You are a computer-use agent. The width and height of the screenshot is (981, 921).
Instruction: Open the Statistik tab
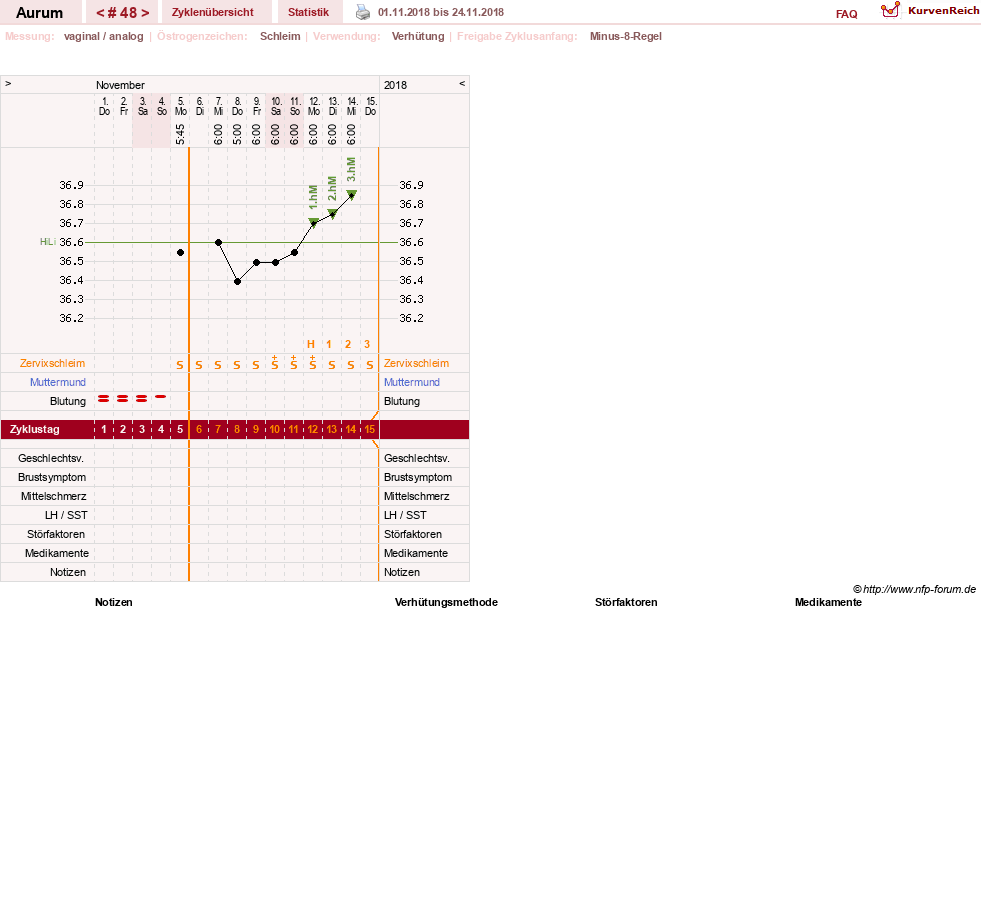pos(308,12)
